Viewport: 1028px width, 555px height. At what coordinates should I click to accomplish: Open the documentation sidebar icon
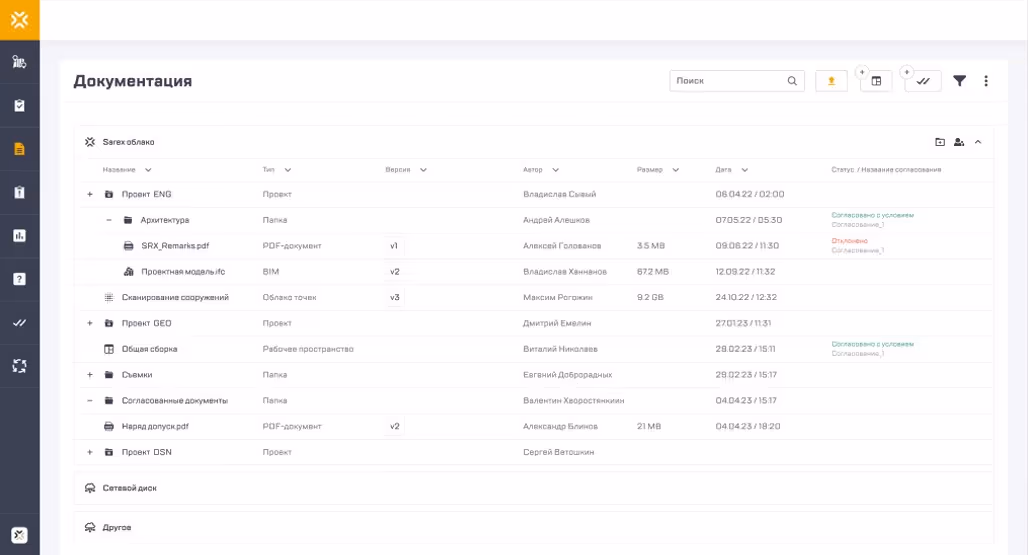pyautogui.click(x=20, y=149)
